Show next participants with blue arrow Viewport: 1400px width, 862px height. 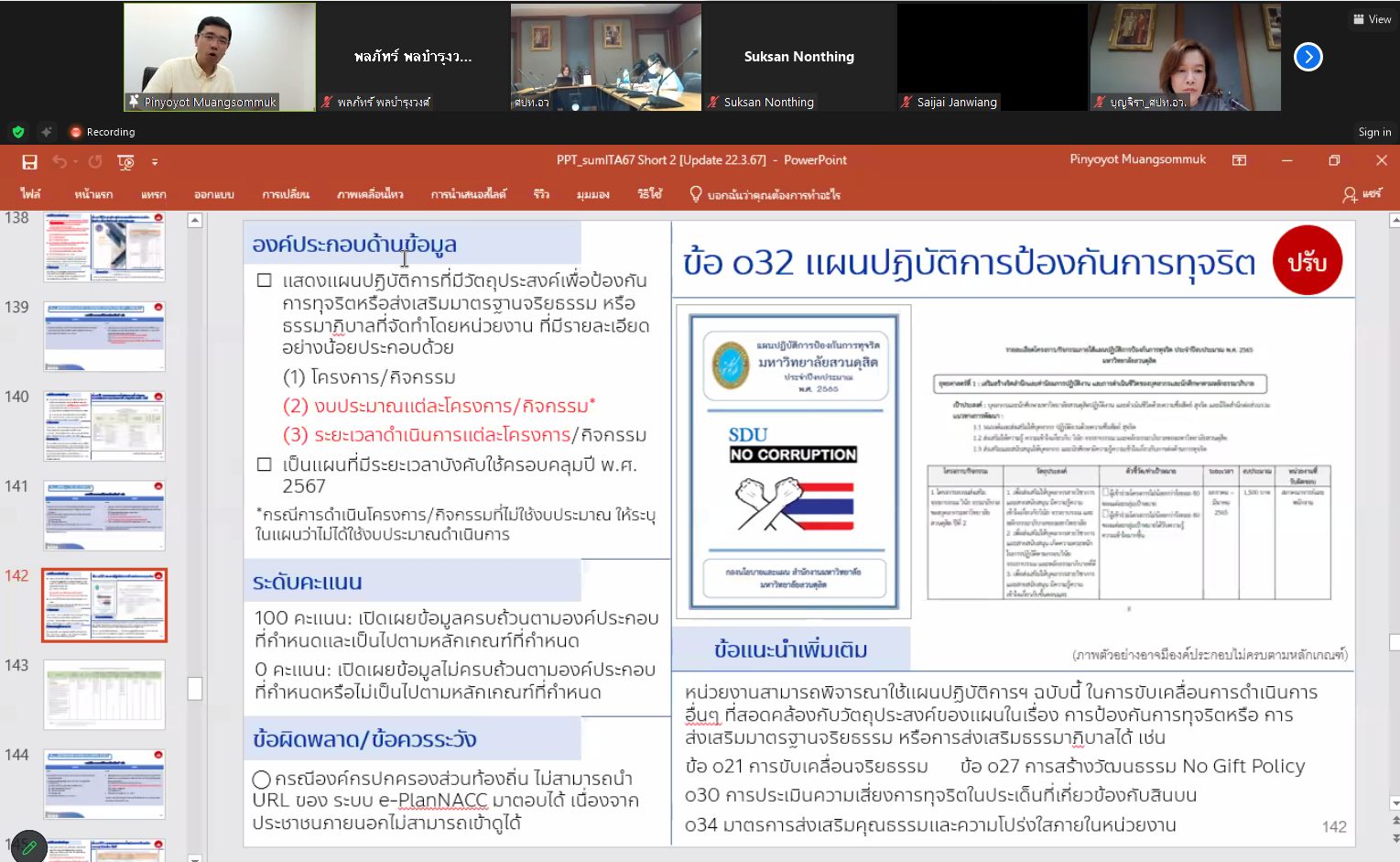1308,57
